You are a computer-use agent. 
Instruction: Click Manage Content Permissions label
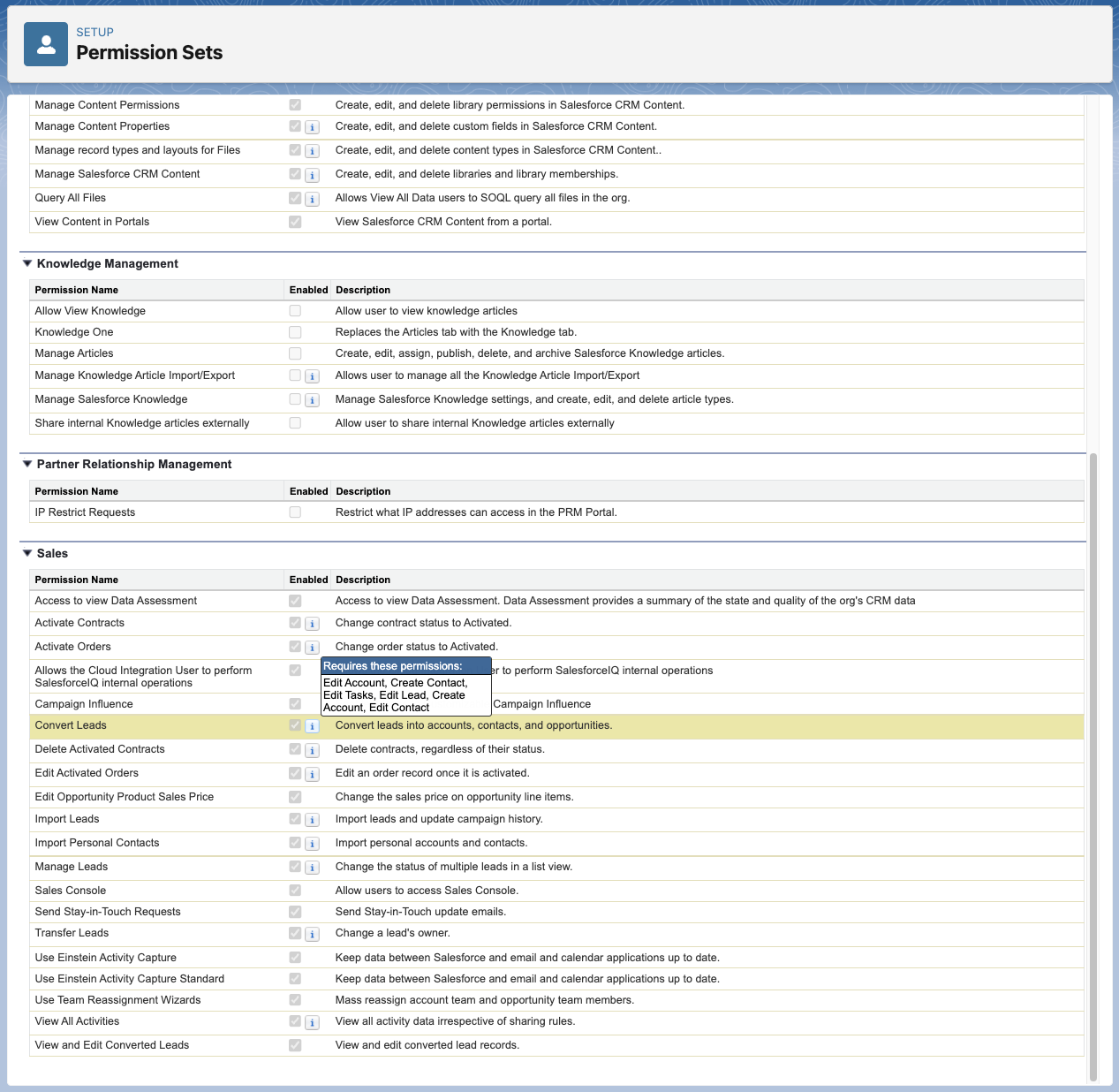107,105
